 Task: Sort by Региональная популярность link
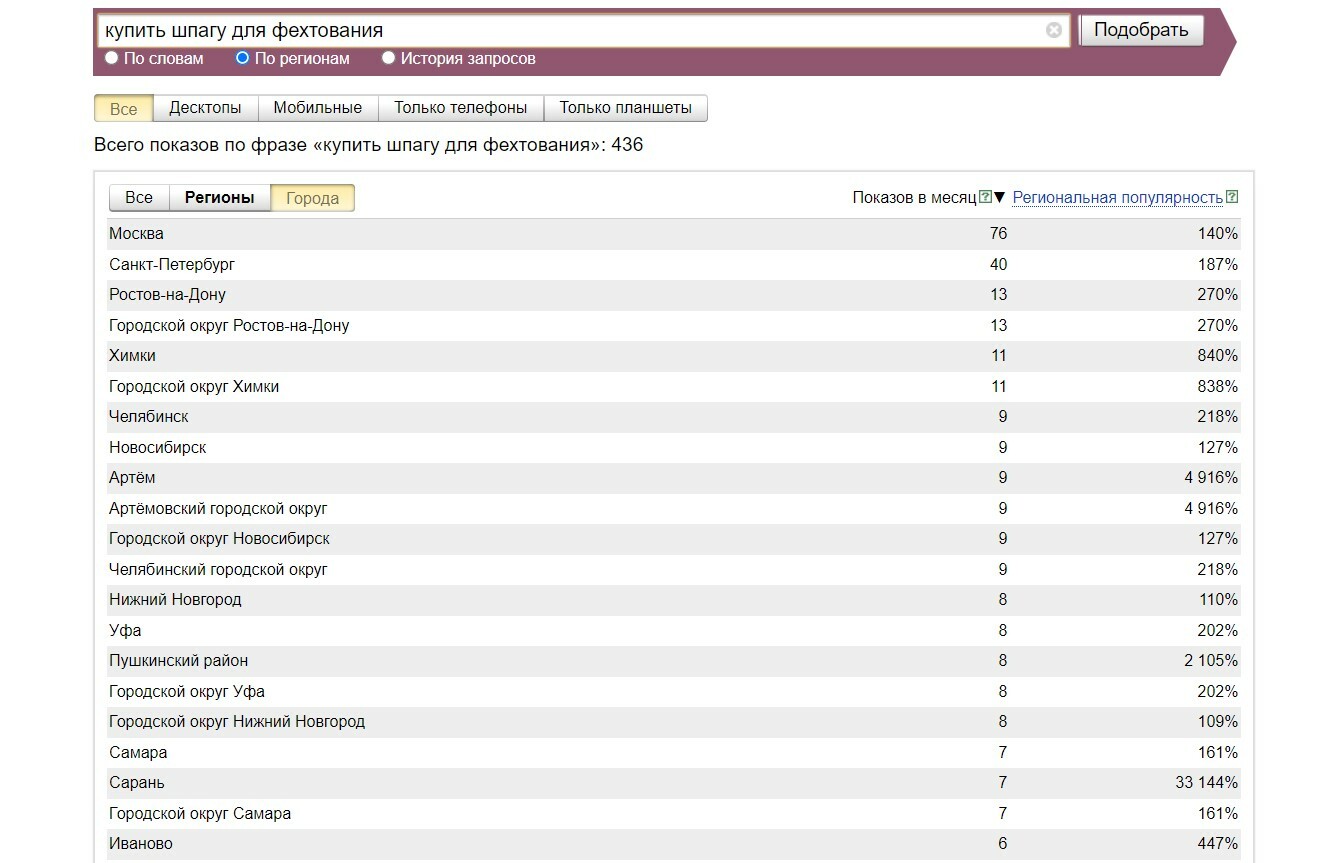coord(1117,198)
